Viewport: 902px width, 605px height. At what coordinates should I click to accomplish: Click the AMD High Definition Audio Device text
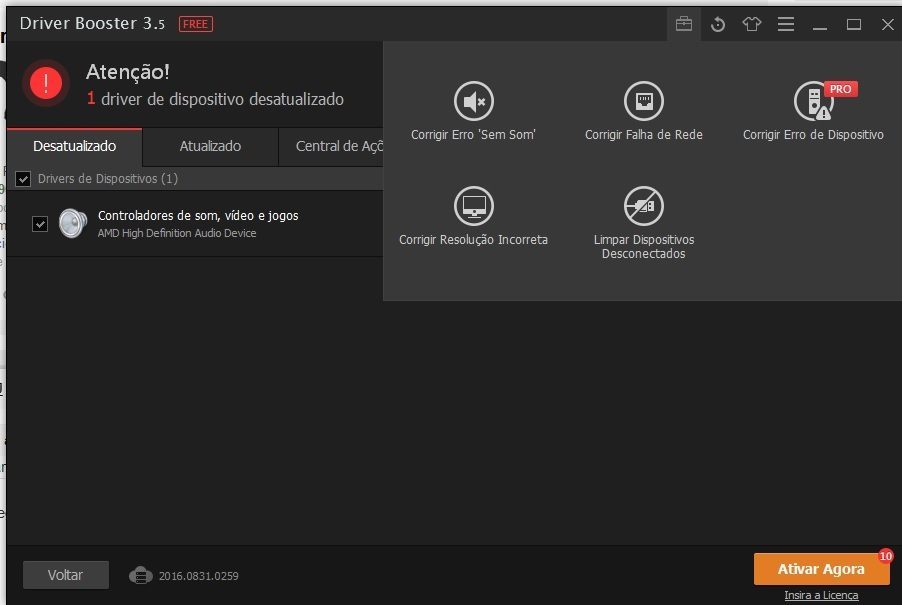177,233
